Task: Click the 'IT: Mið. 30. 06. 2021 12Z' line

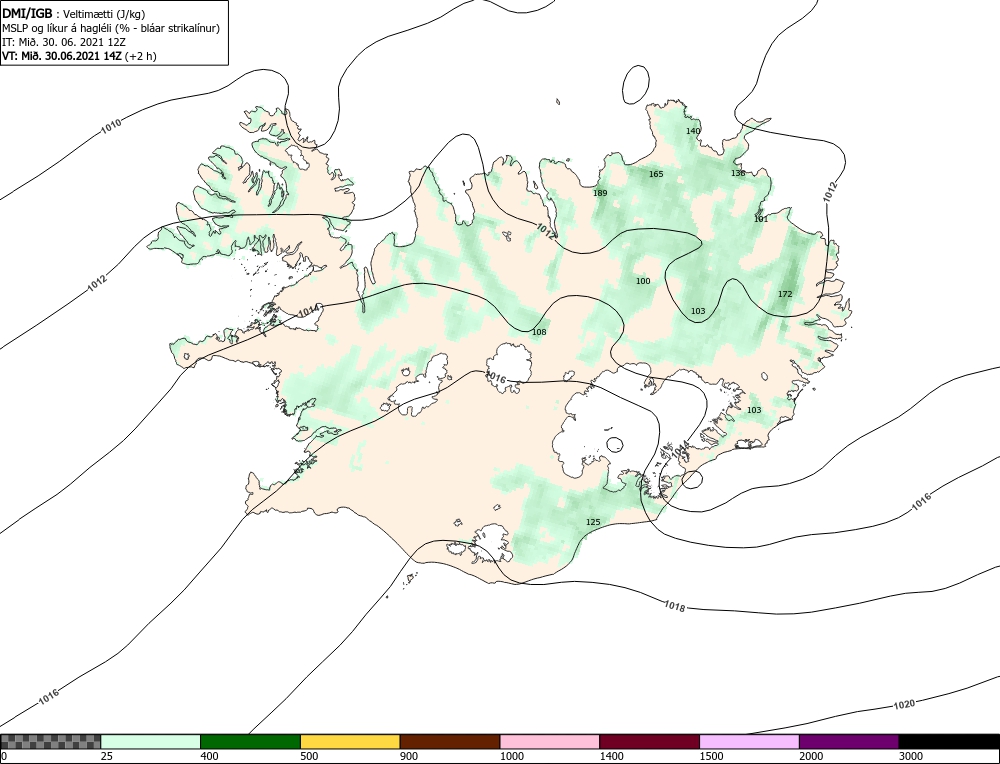Action: (64, 42)
